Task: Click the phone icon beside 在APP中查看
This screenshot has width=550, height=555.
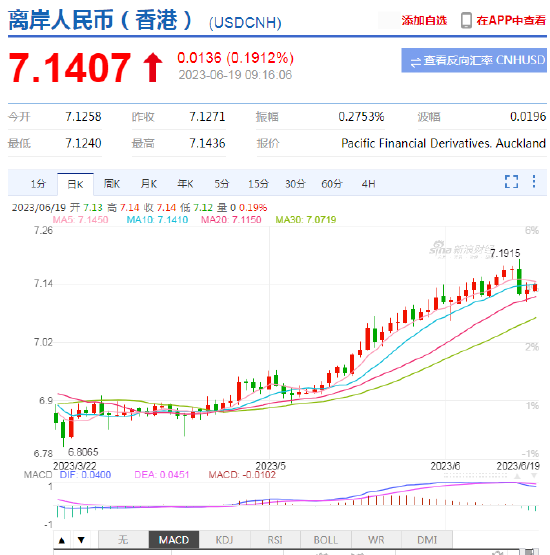Action: pyautogui.click(x=466, y=20)
